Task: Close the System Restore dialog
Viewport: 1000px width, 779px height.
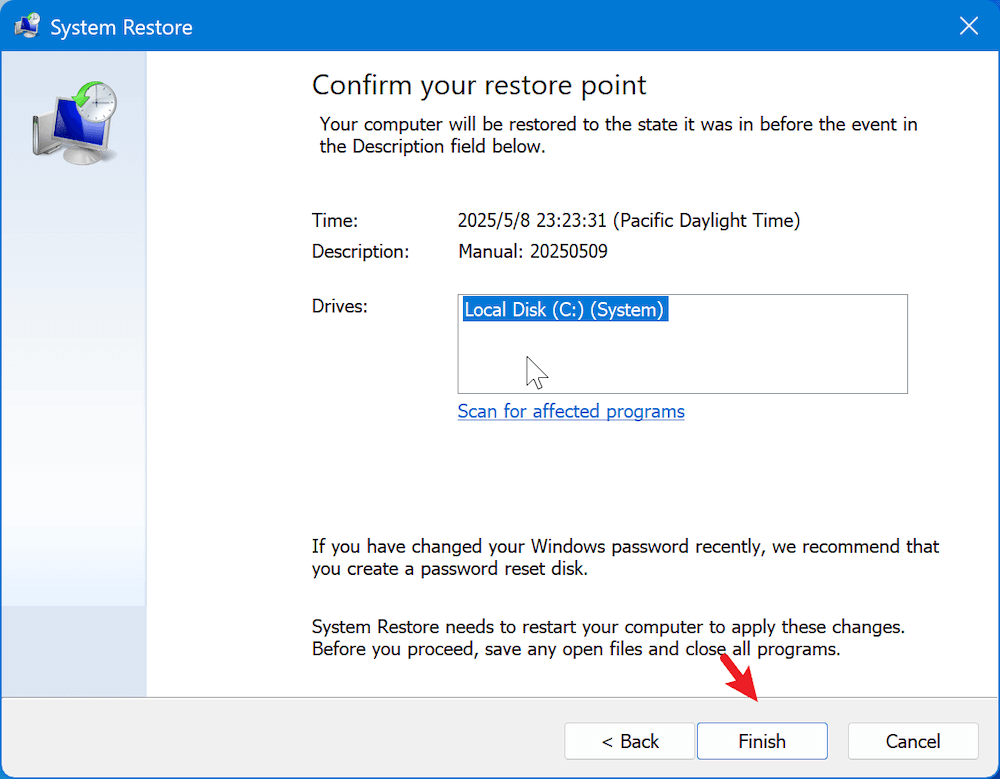Action: click(x=967, y=26)
